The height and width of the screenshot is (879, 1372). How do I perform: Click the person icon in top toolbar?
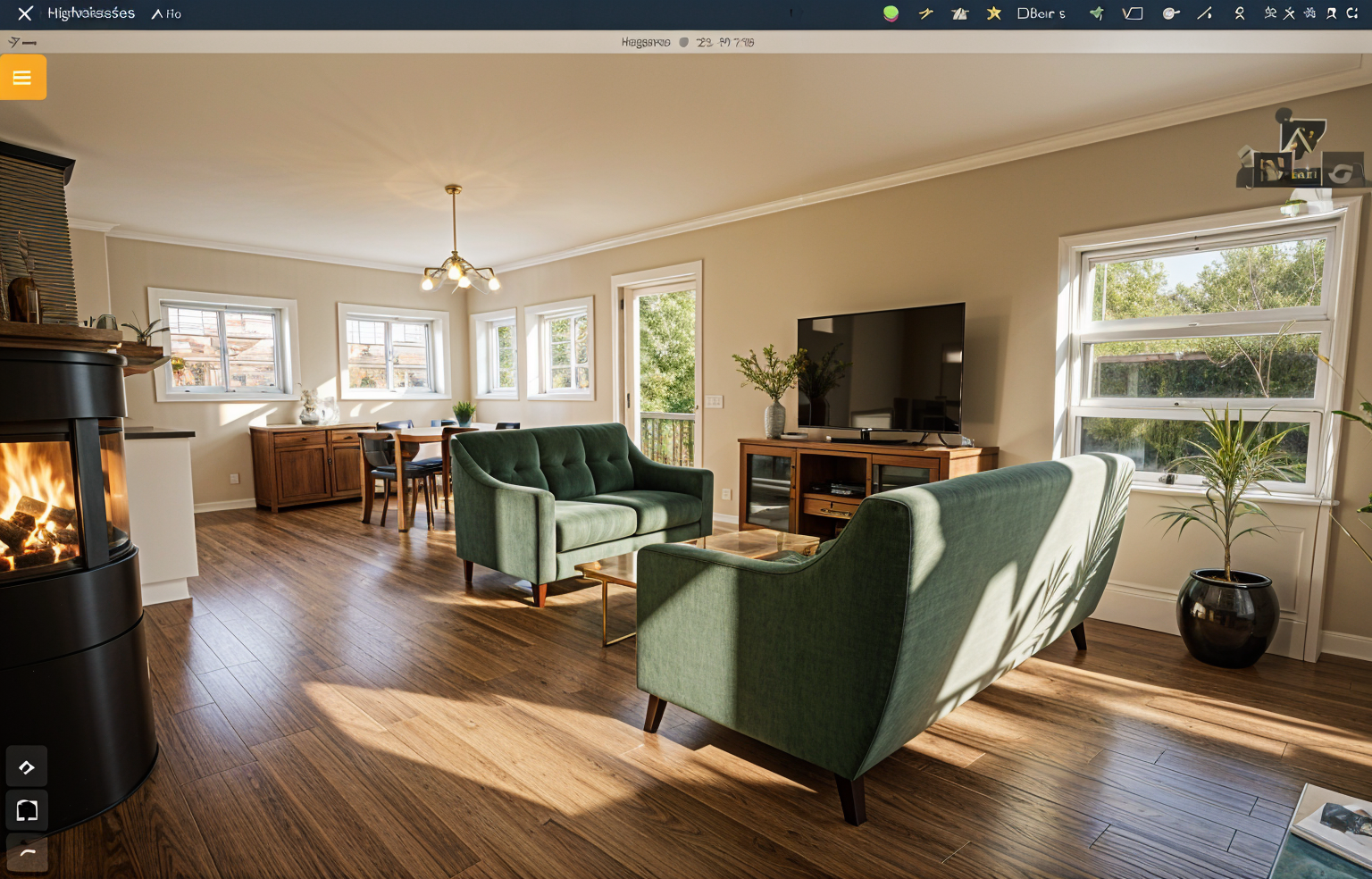tap(1239, 13)
